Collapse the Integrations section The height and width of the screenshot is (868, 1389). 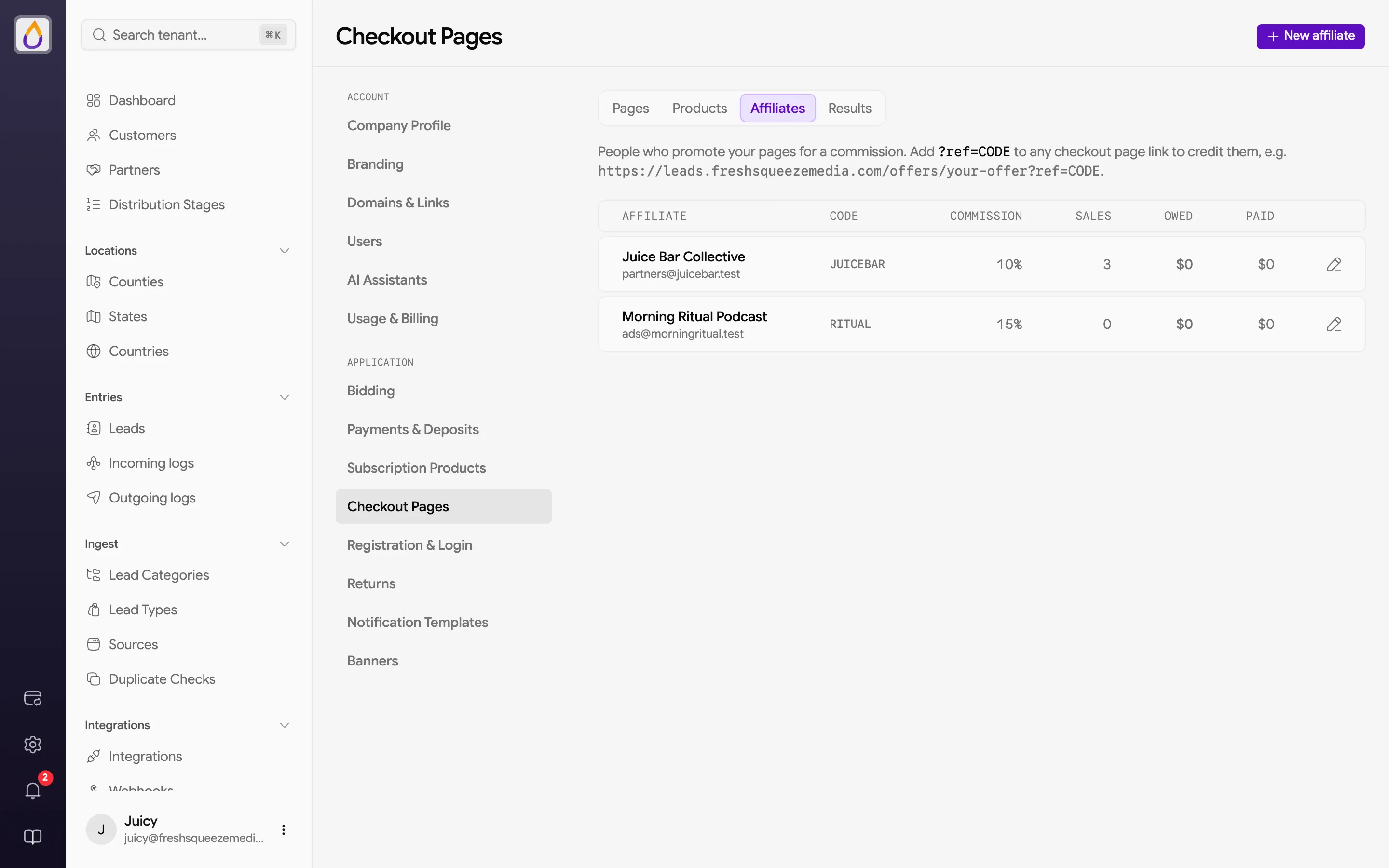click(x=284, y=725)
